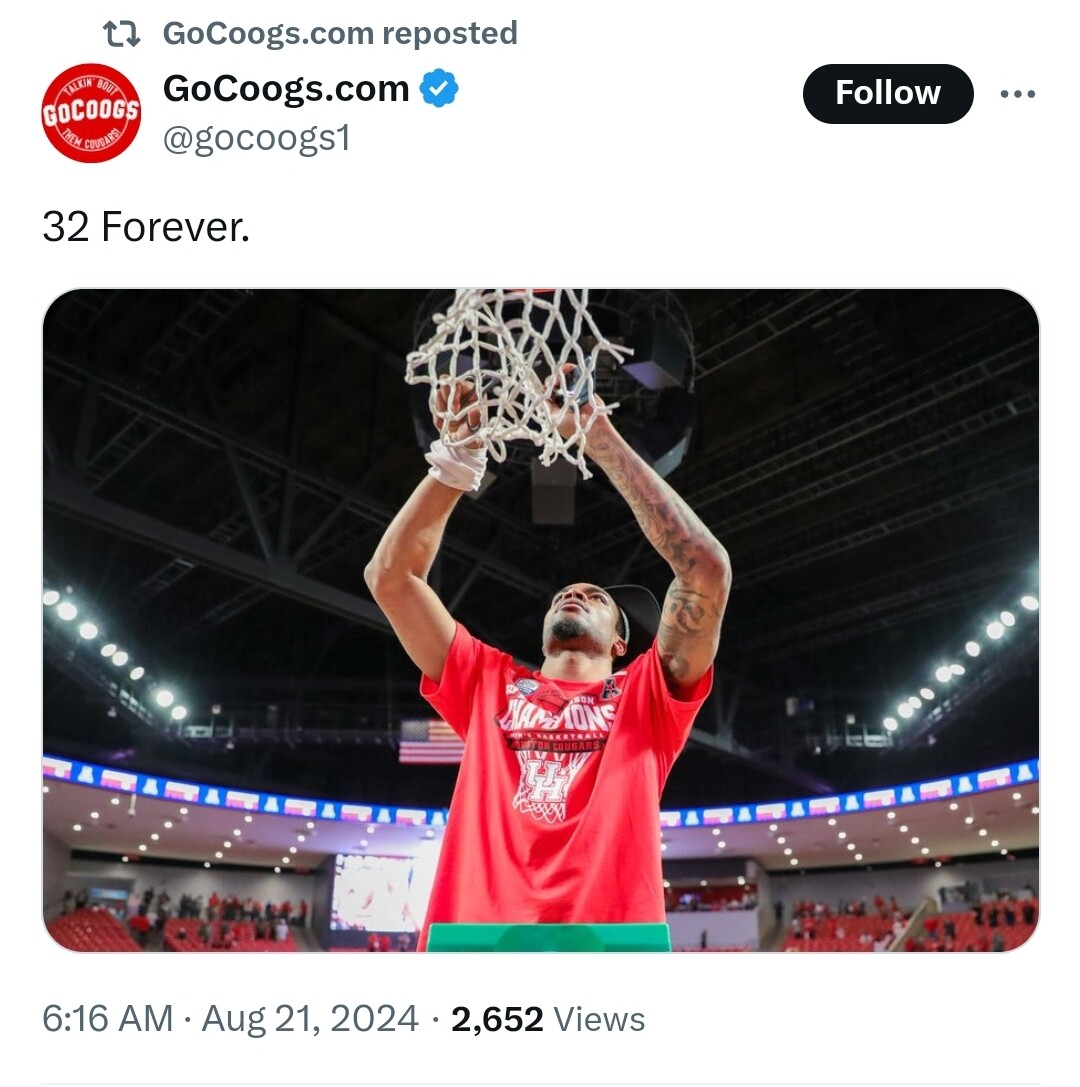Click the "32 Forever." post text

pos(146,229)
